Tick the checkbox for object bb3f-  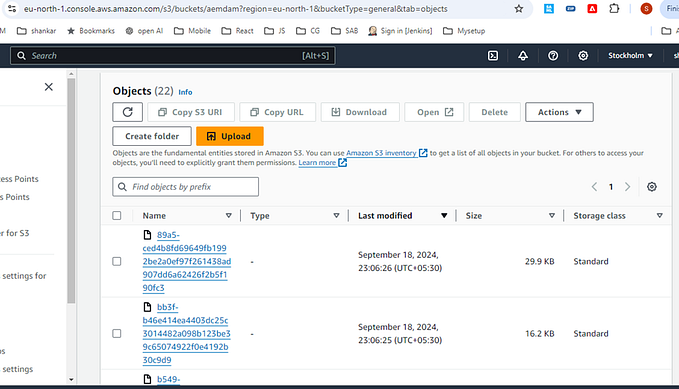[x=117, y=334]
